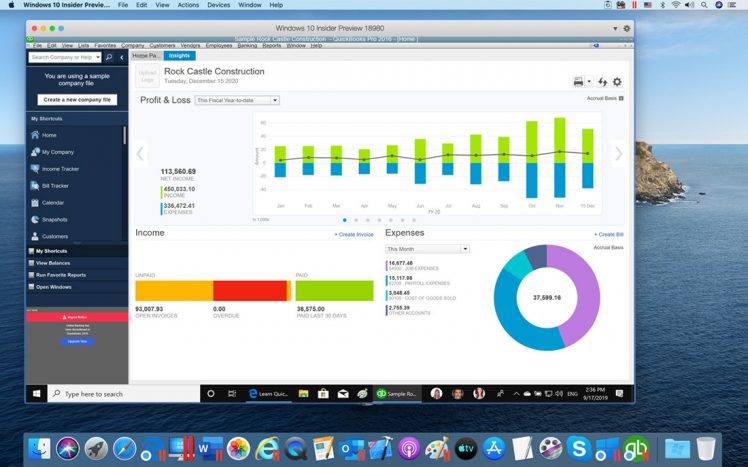Switch to the Home Page tab
Image resolution: width=748 pixels, height=467 pixels.
tap(146, 56)
